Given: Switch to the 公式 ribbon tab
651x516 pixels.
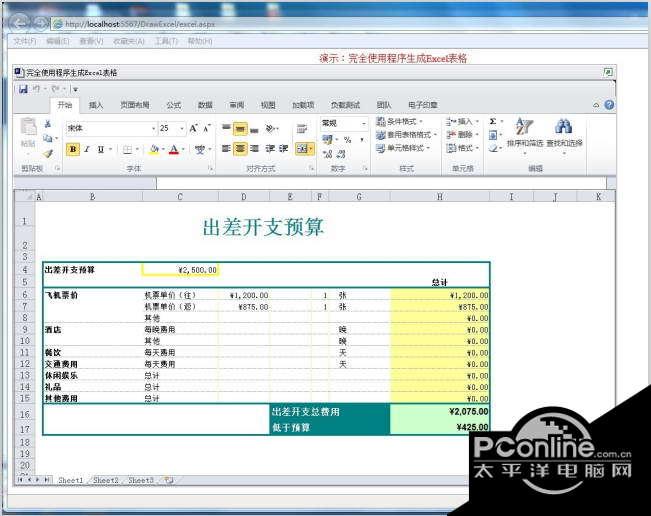Looking at the screenshot, I should 174,105.
